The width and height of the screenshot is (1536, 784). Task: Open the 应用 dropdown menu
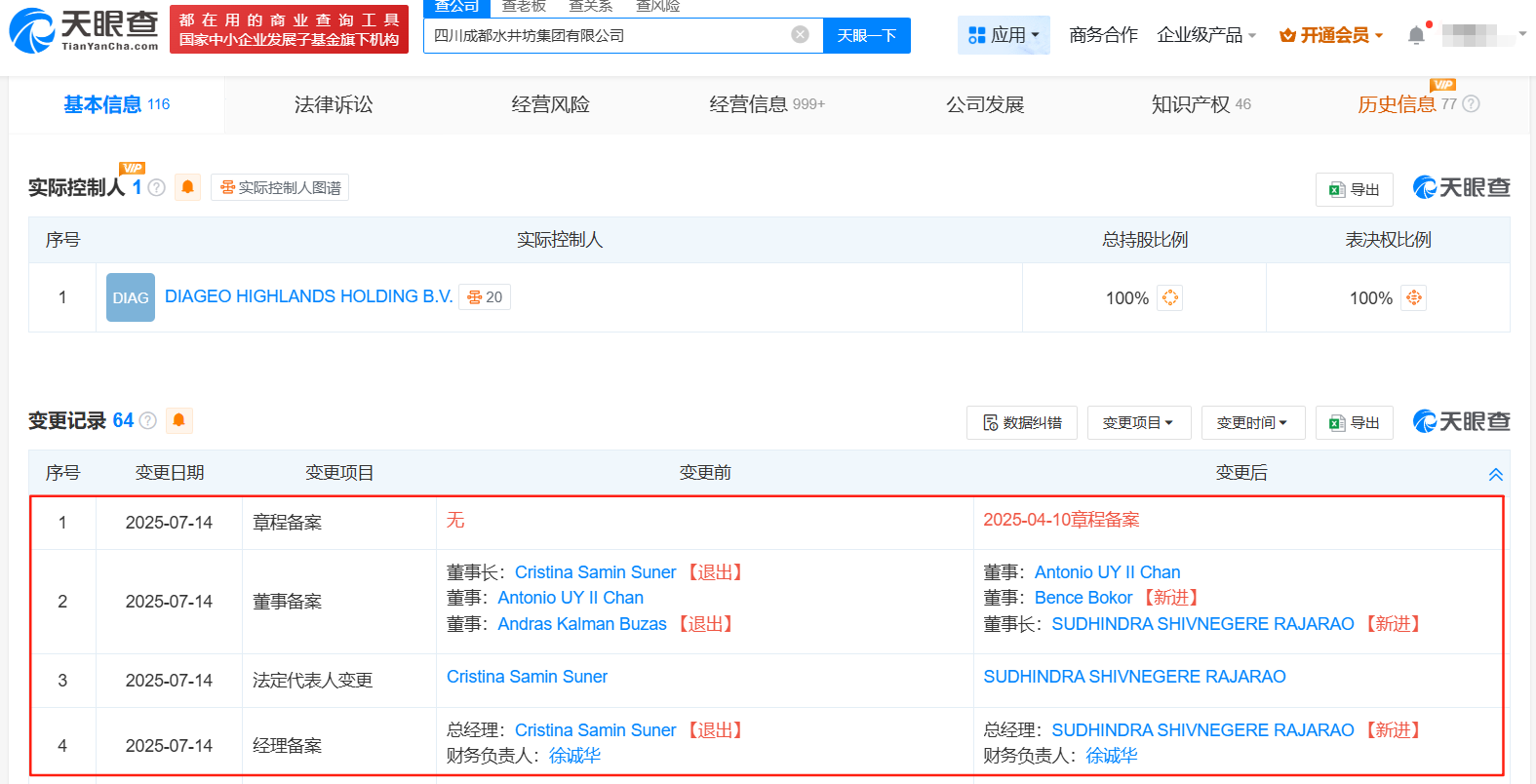1004,35
